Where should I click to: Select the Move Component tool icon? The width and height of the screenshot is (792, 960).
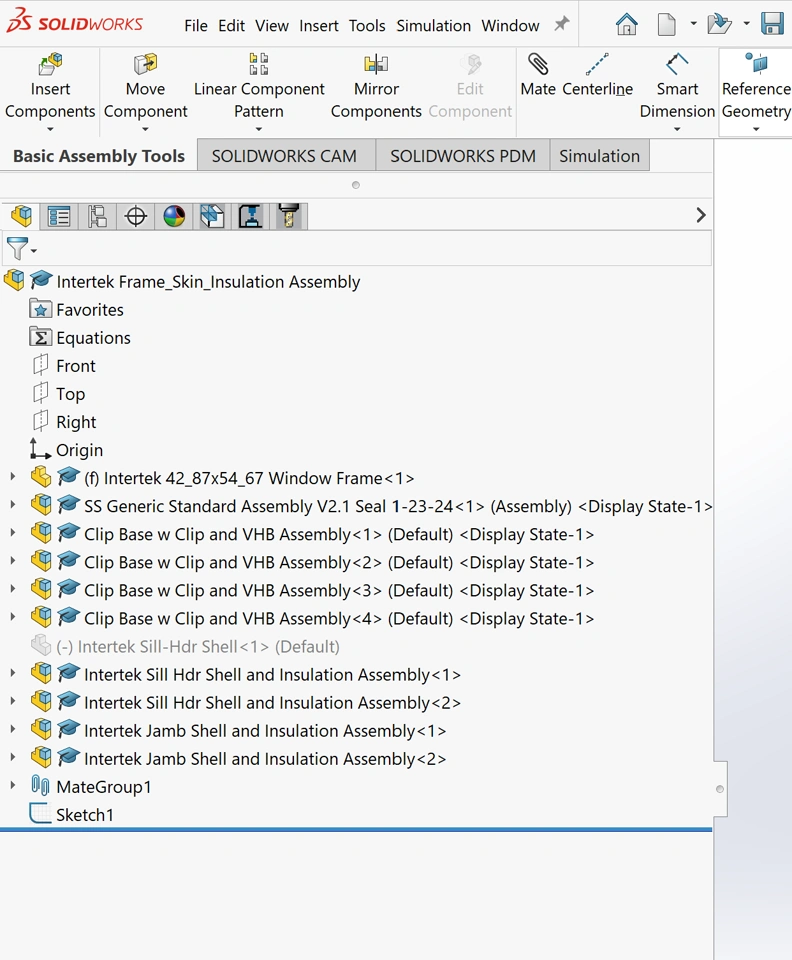click(145, 64)
